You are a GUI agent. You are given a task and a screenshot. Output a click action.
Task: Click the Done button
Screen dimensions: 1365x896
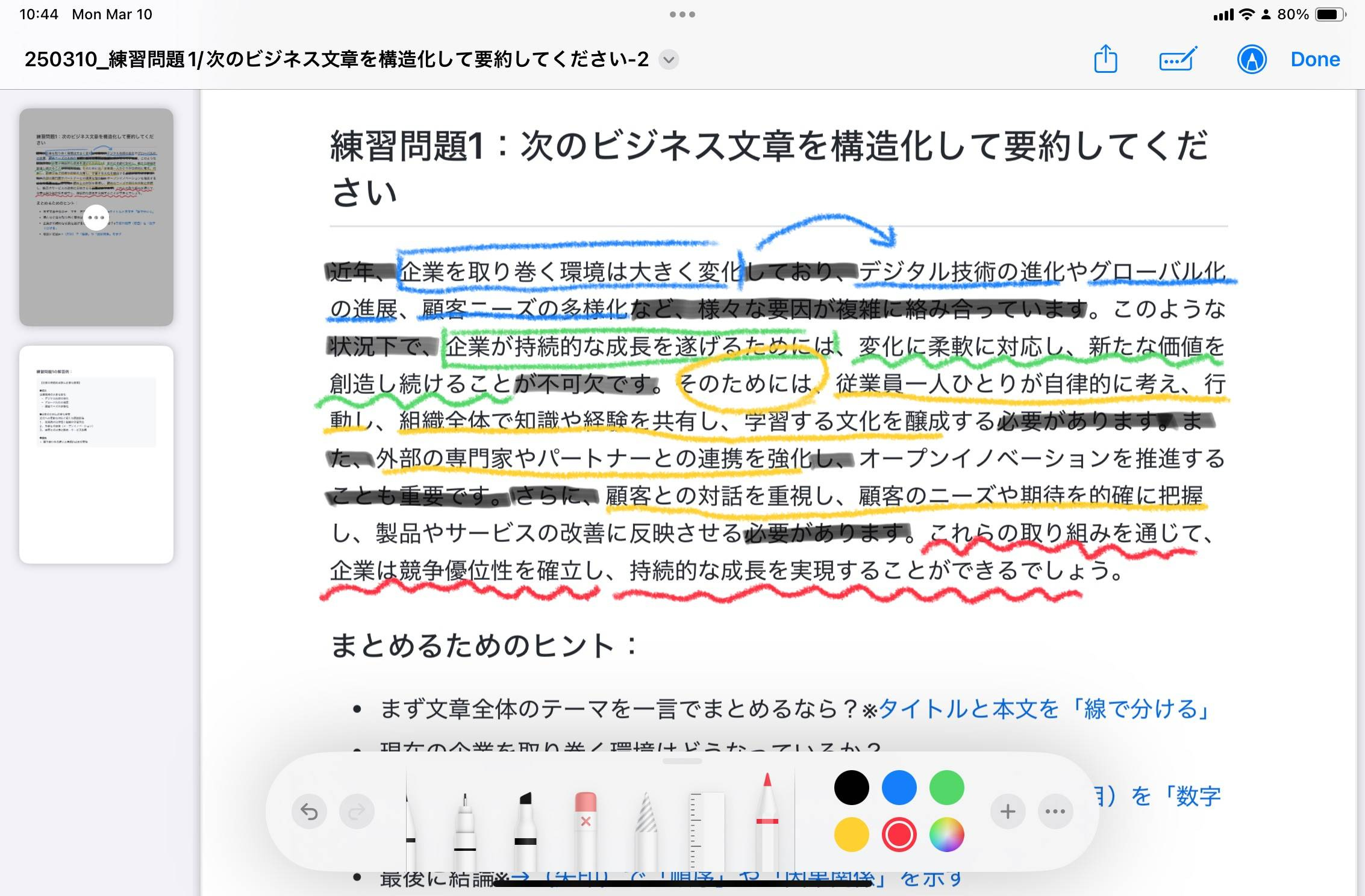tap(1315, 60)
